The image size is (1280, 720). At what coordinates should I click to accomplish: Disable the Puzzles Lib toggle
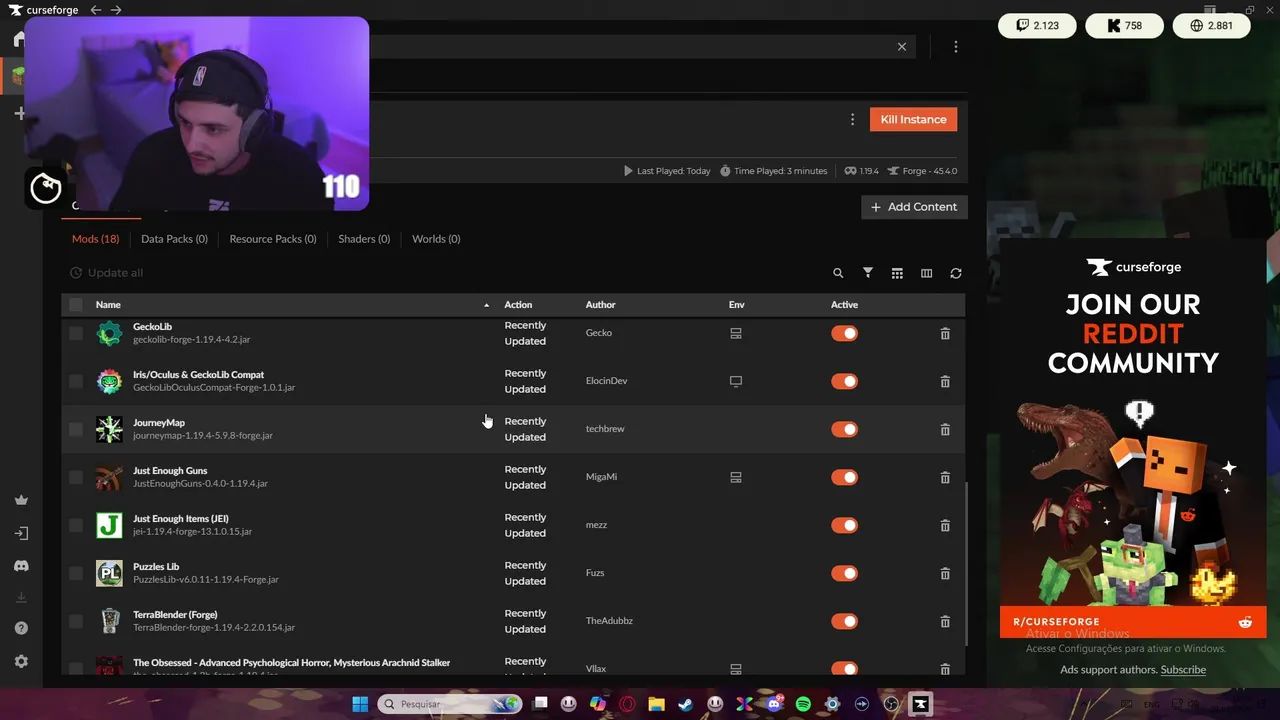click(844, 573)
